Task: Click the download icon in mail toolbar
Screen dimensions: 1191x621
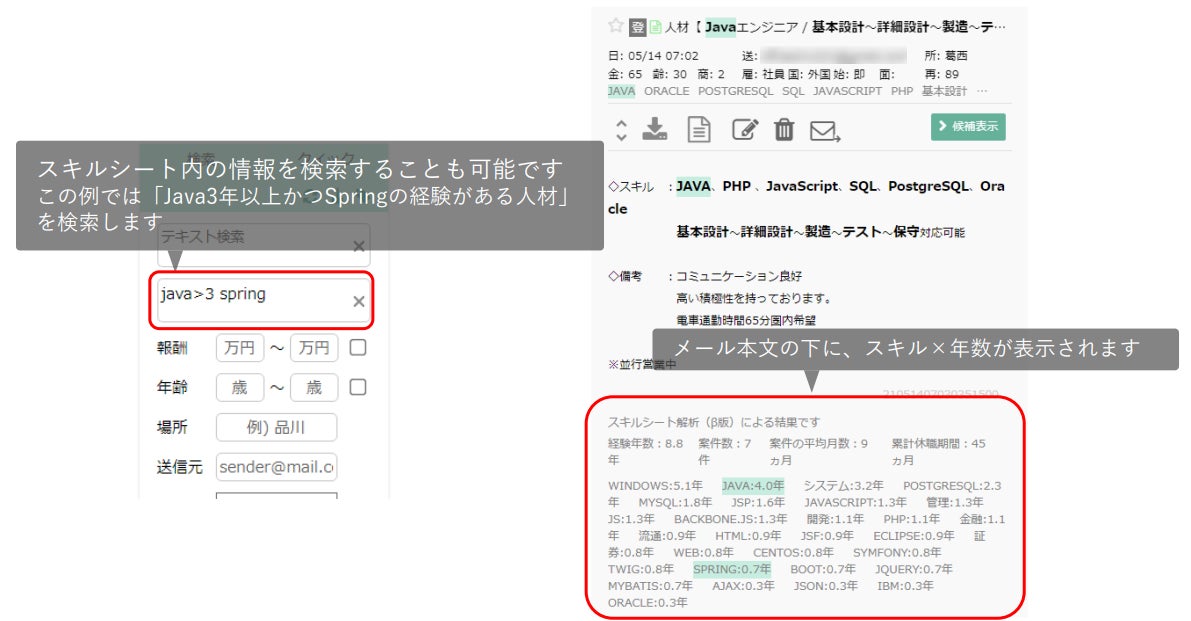Action: pos(655,129)
